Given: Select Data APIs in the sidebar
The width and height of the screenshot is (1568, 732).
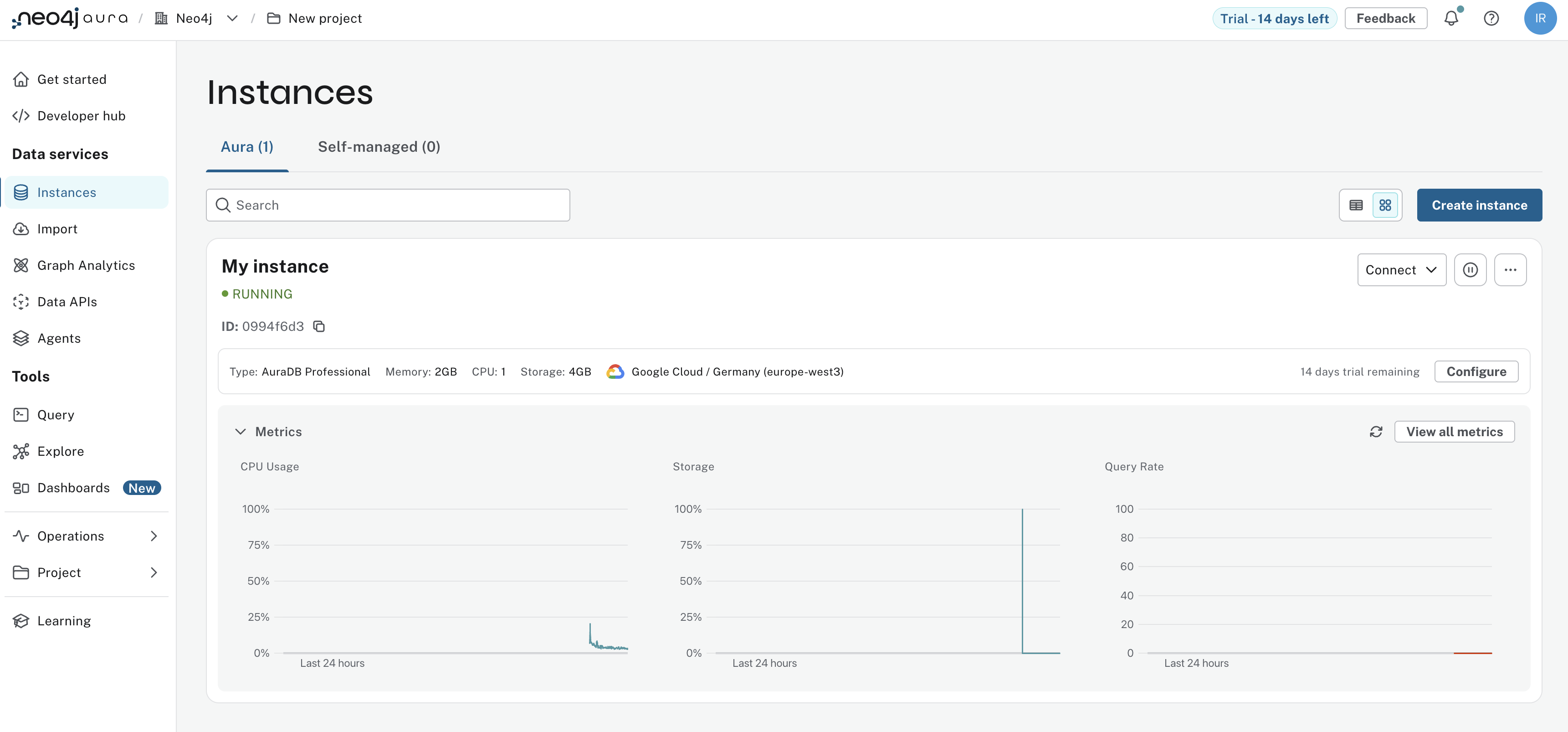Looking at the screenshot, I should (67, 301).
